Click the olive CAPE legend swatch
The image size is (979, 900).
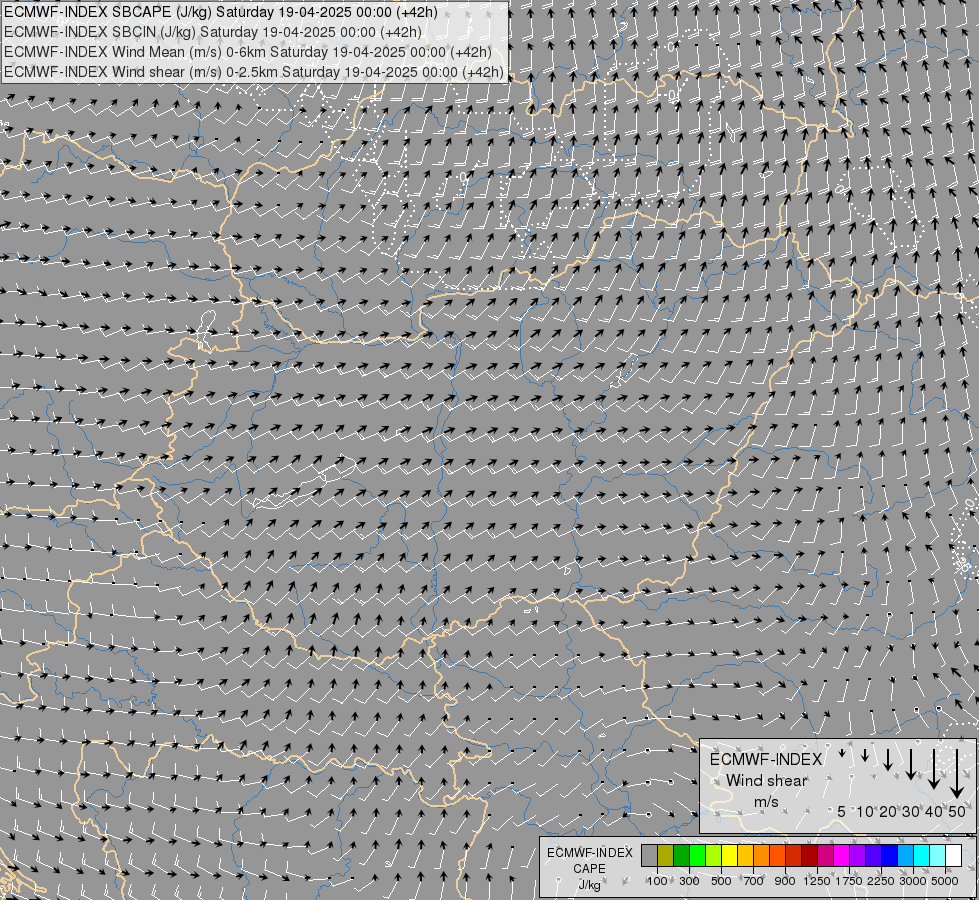pyautogui.click(x=666, y=855)
